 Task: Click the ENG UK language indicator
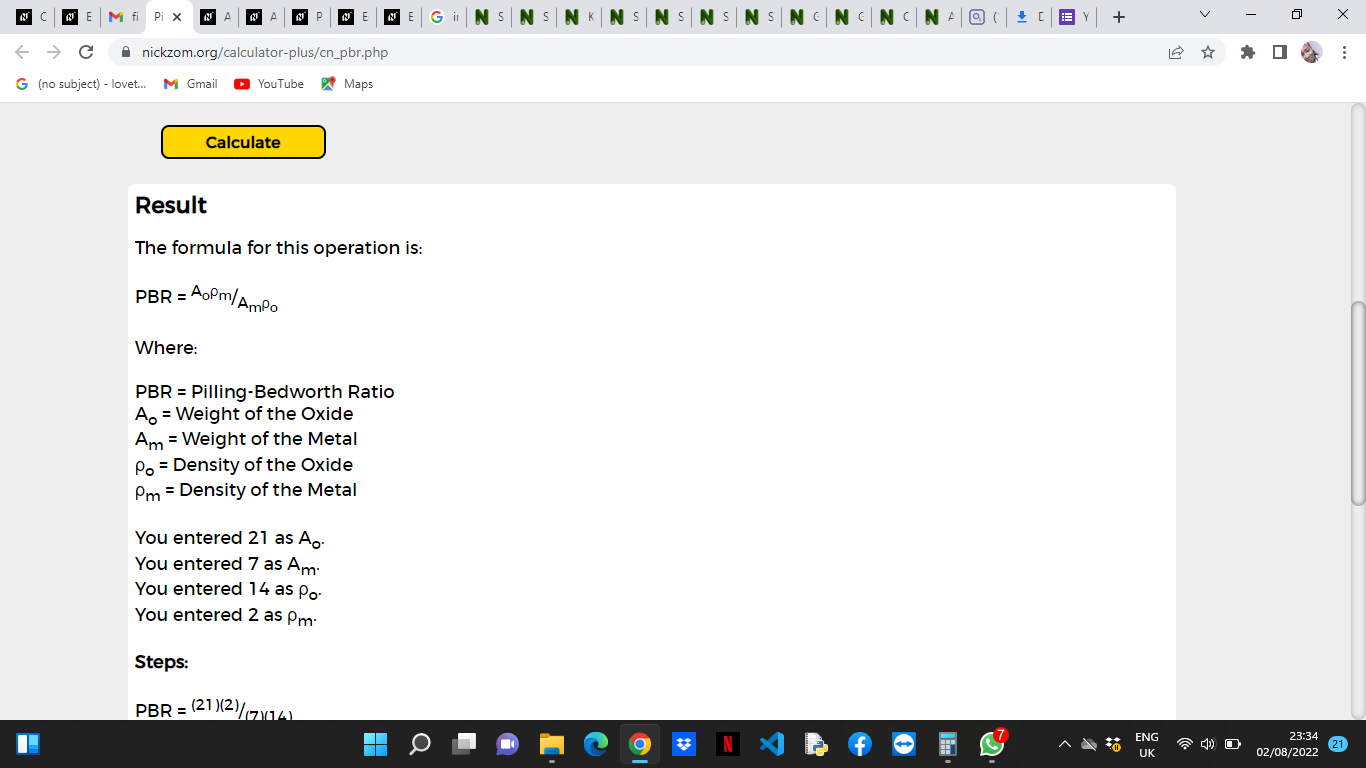click(x=1147, y=744)
